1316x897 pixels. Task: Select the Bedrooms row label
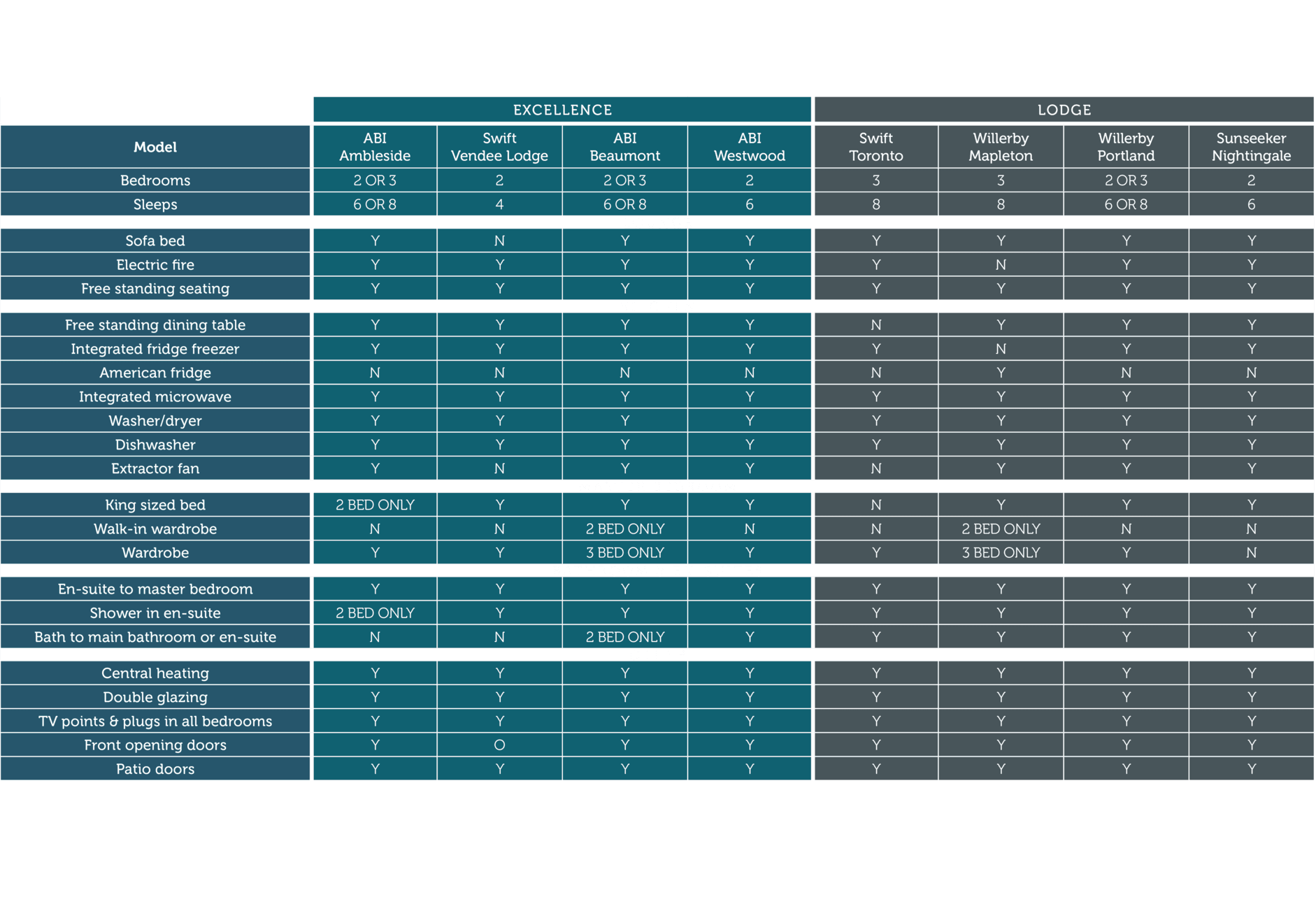click(x=155, y=180)
